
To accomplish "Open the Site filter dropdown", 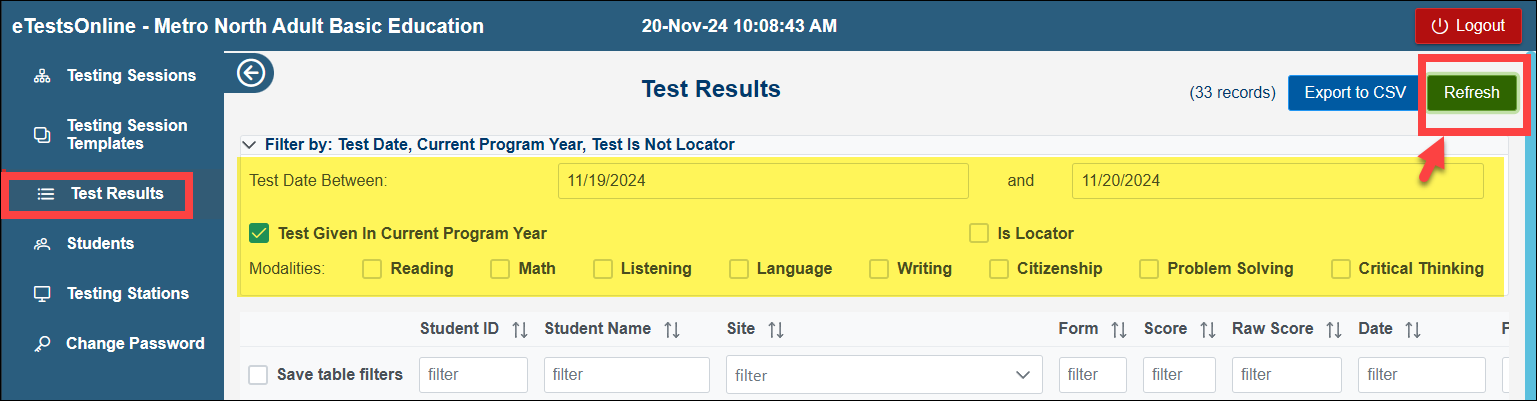I will pos(884,375).
